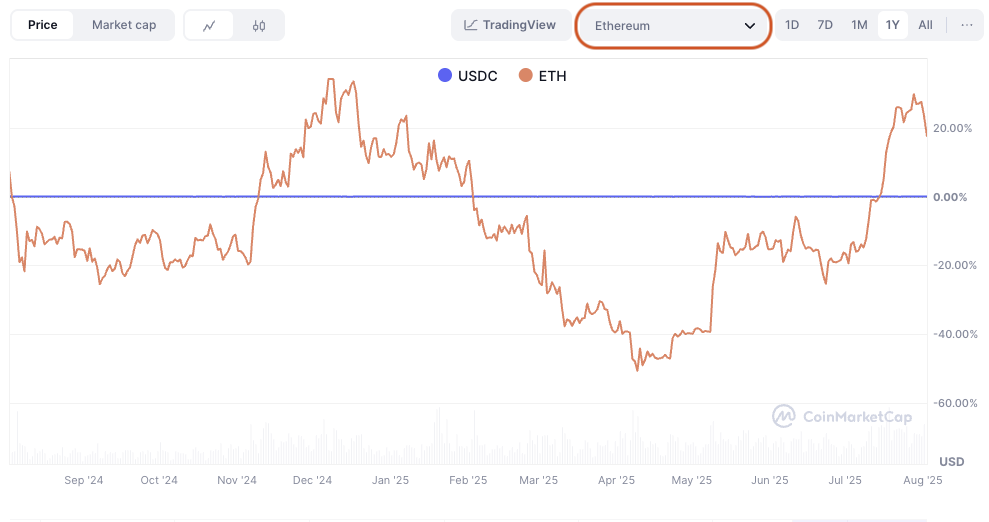Select the Price tab

pos(42,25)
